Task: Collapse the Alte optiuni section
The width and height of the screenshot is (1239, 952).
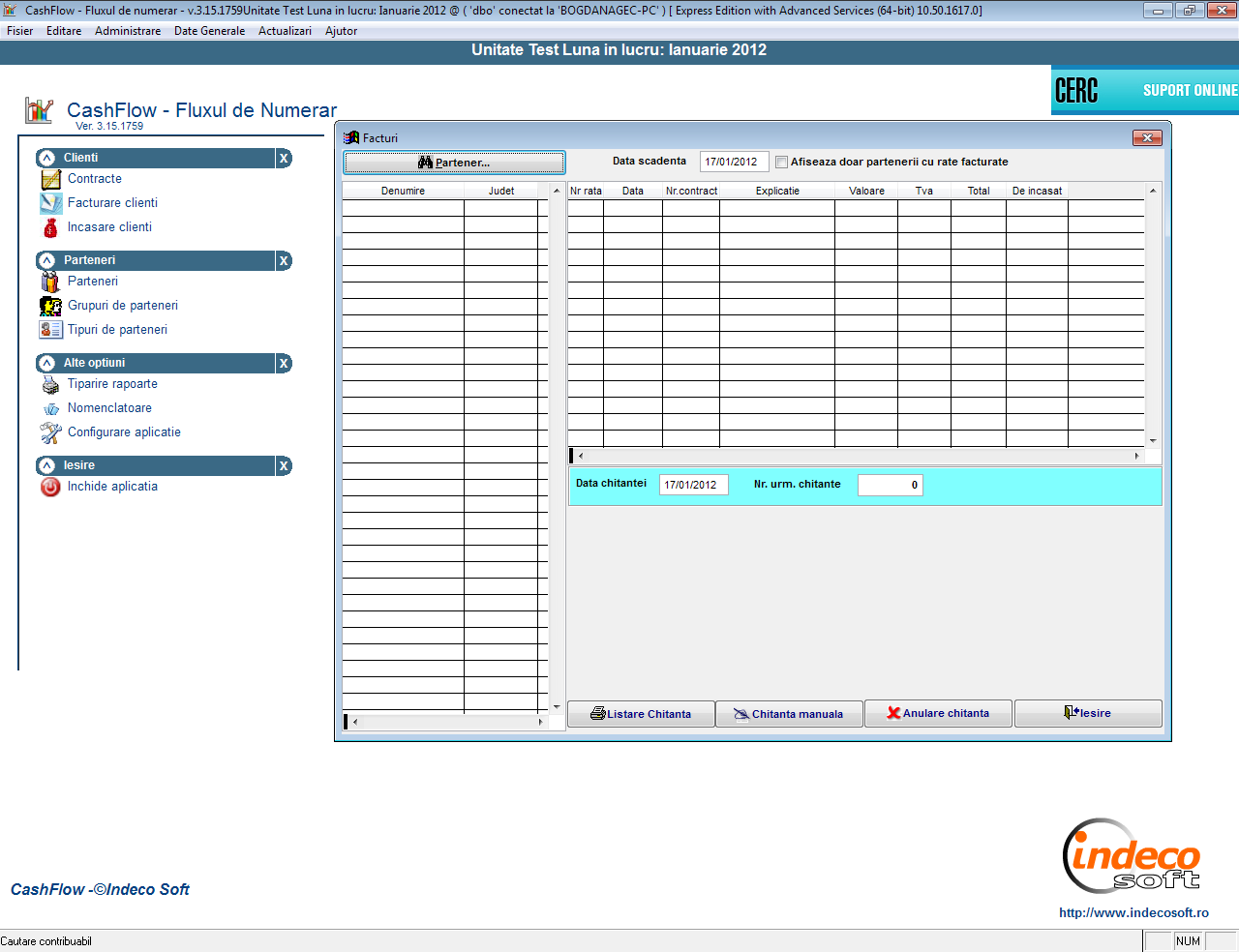Action: coord(46,363)
